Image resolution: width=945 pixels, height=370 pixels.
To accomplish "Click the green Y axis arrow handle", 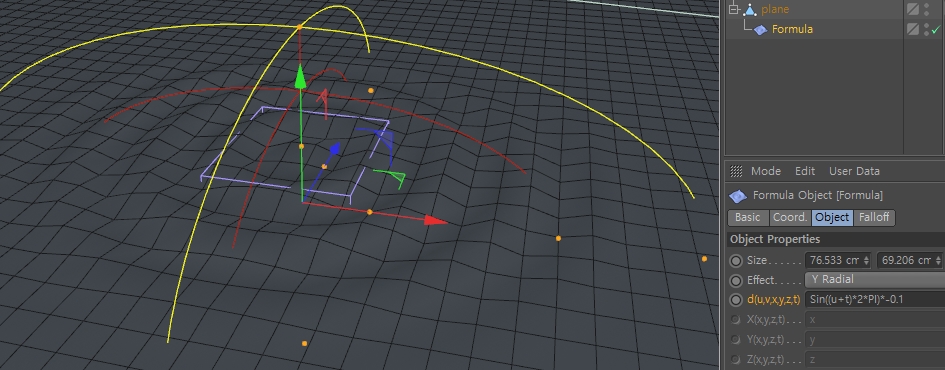I will [x=300, y=78].
